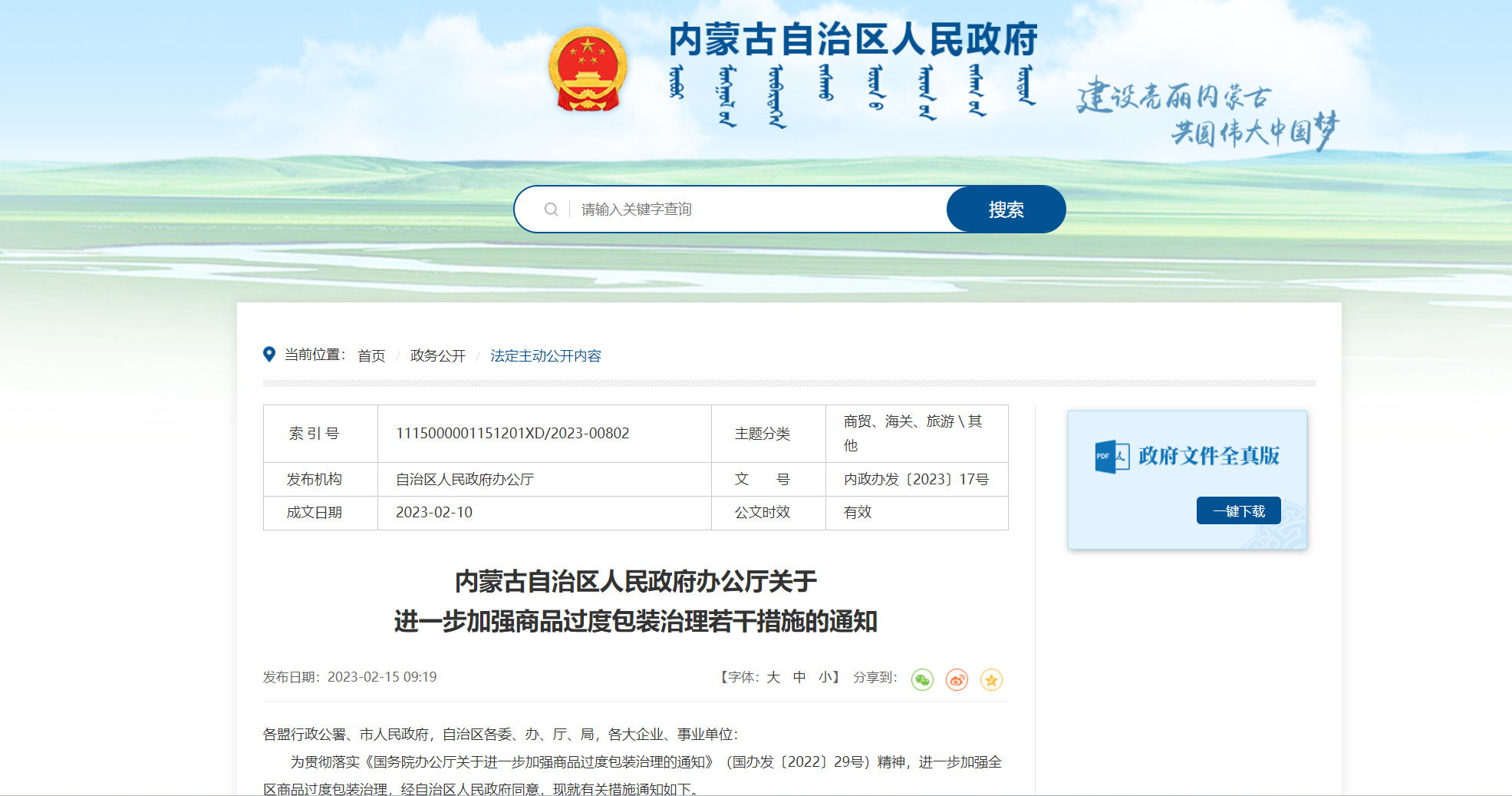Go to 首页 breadcrumb link
Screen dimensions: 1512x796
coord(371,356)
